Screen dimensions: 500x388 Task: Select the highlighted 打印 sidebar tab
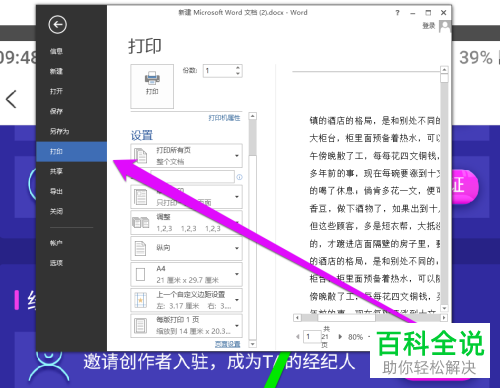click(71, 151)
